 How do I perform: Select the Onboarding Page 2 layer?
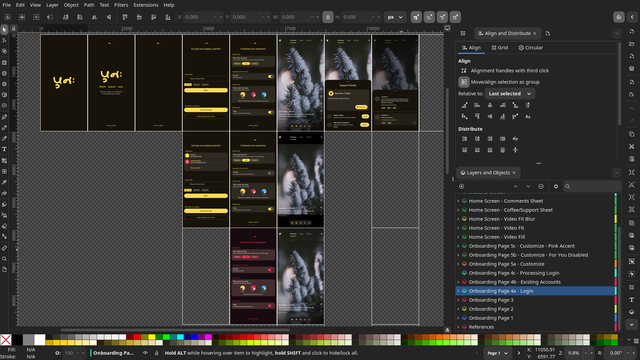536,309
